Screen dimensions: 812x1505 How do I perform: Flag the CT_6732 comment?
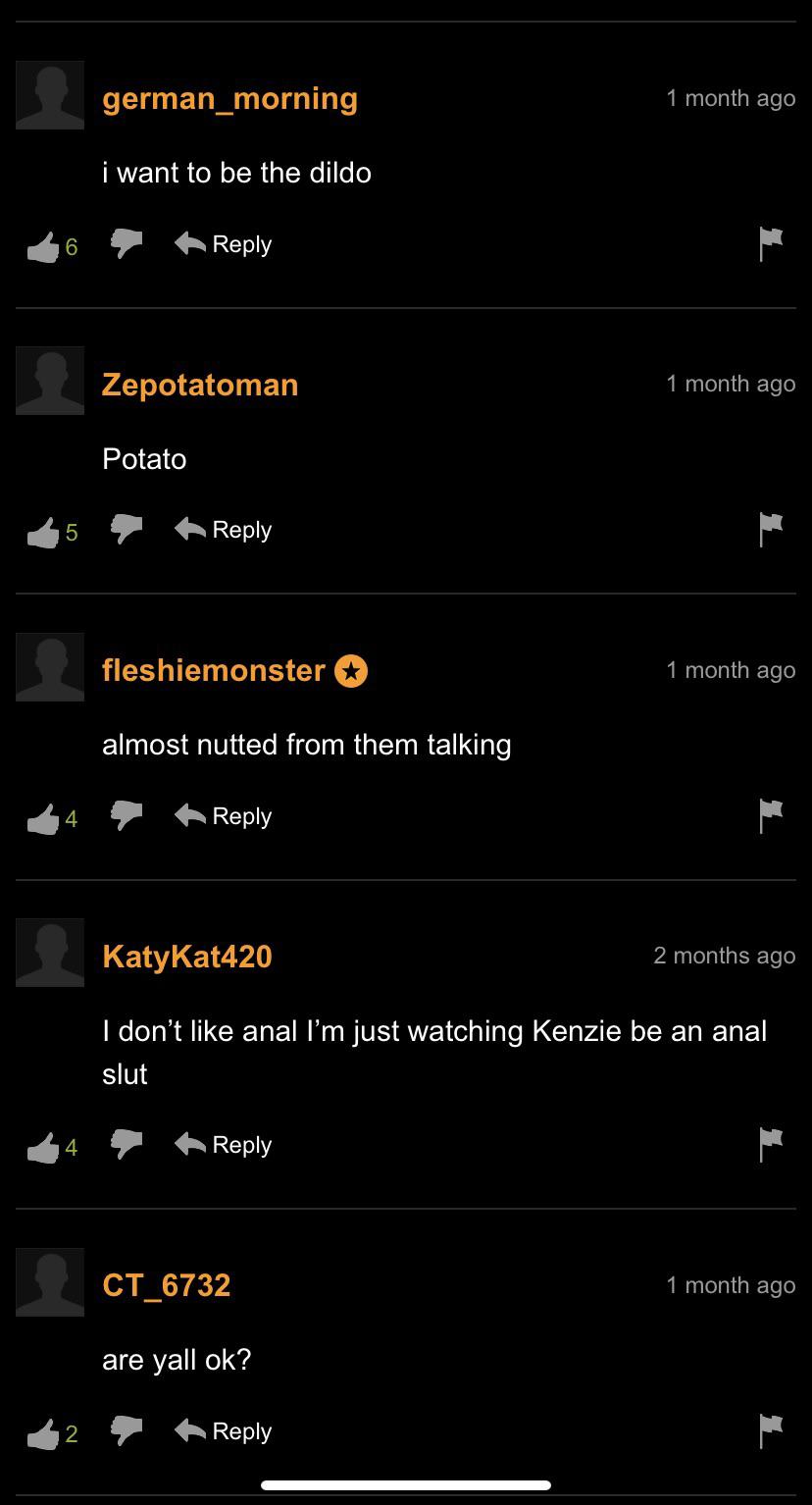pyautogui.click(x=771, y=1431)
